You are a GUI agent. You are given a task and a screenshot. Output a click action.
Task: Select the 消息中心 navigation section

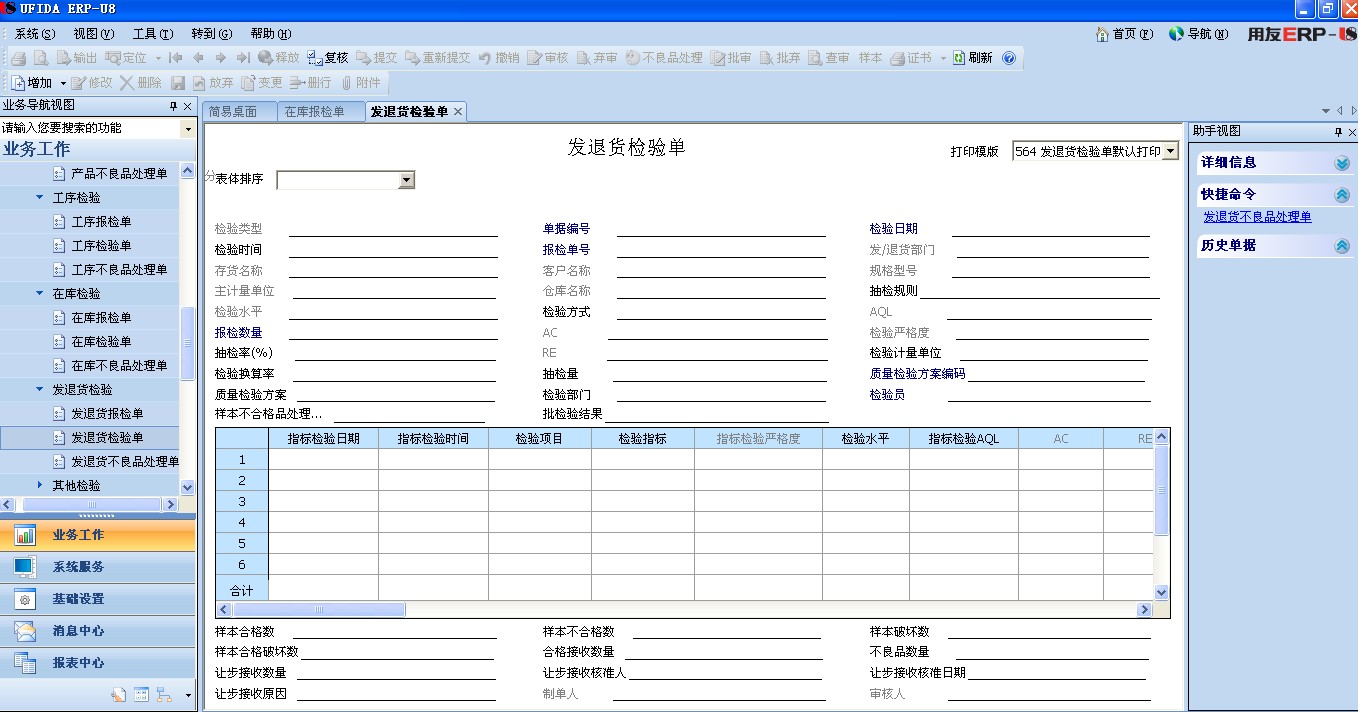98,631
